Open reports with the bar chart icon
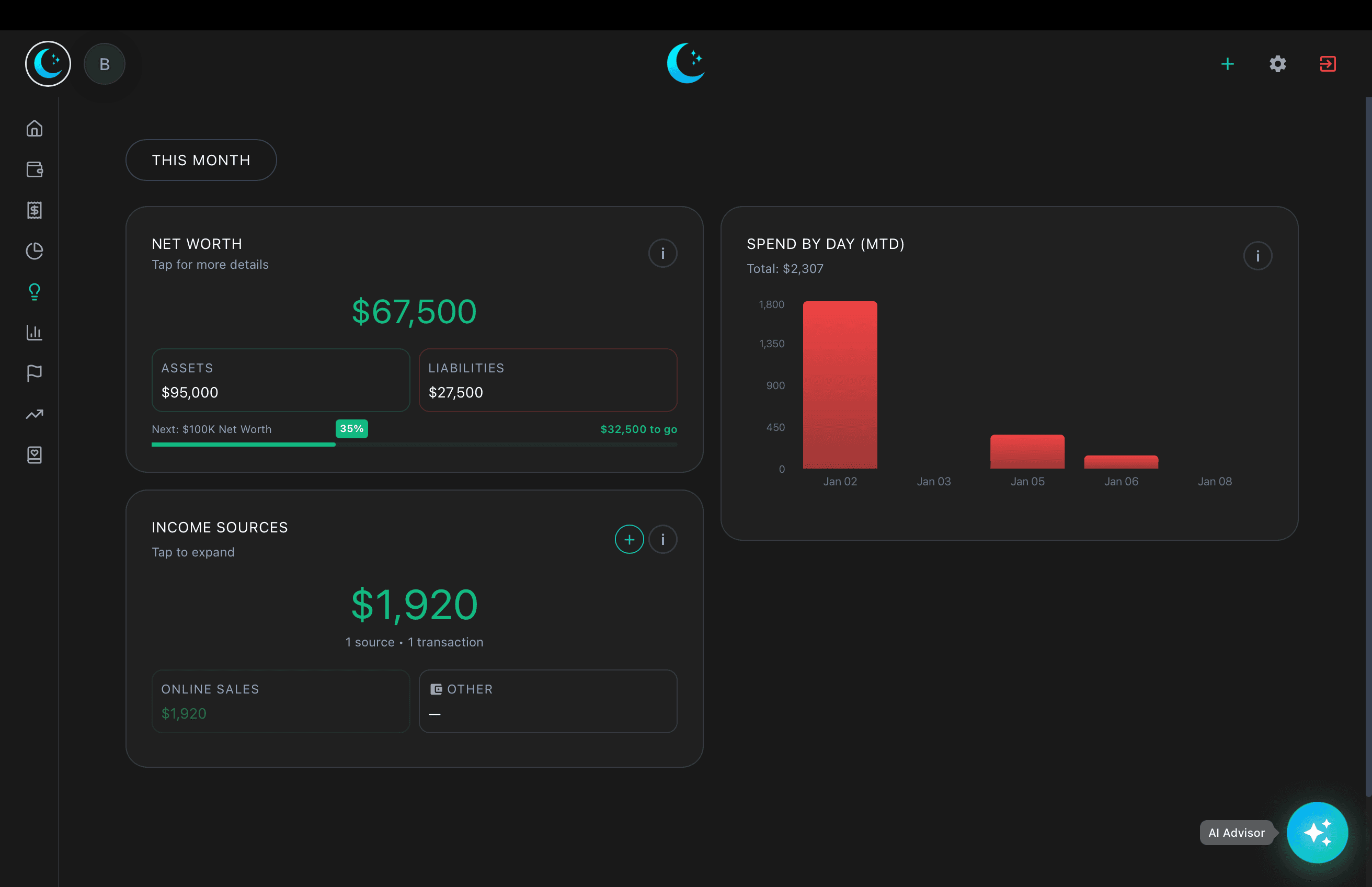Screen dimensions: 1372x887 click(x=35, y=332)
